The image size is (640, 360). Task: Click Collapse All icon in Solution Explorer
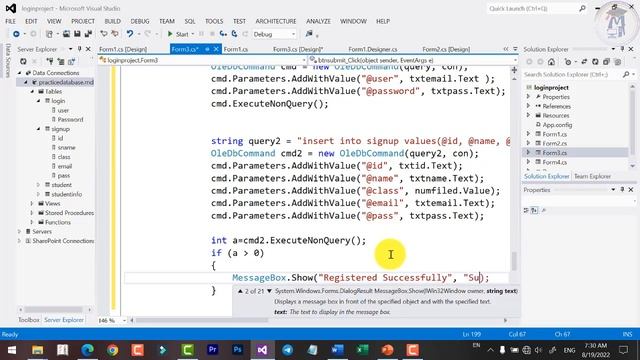click(x=607, y=62)
